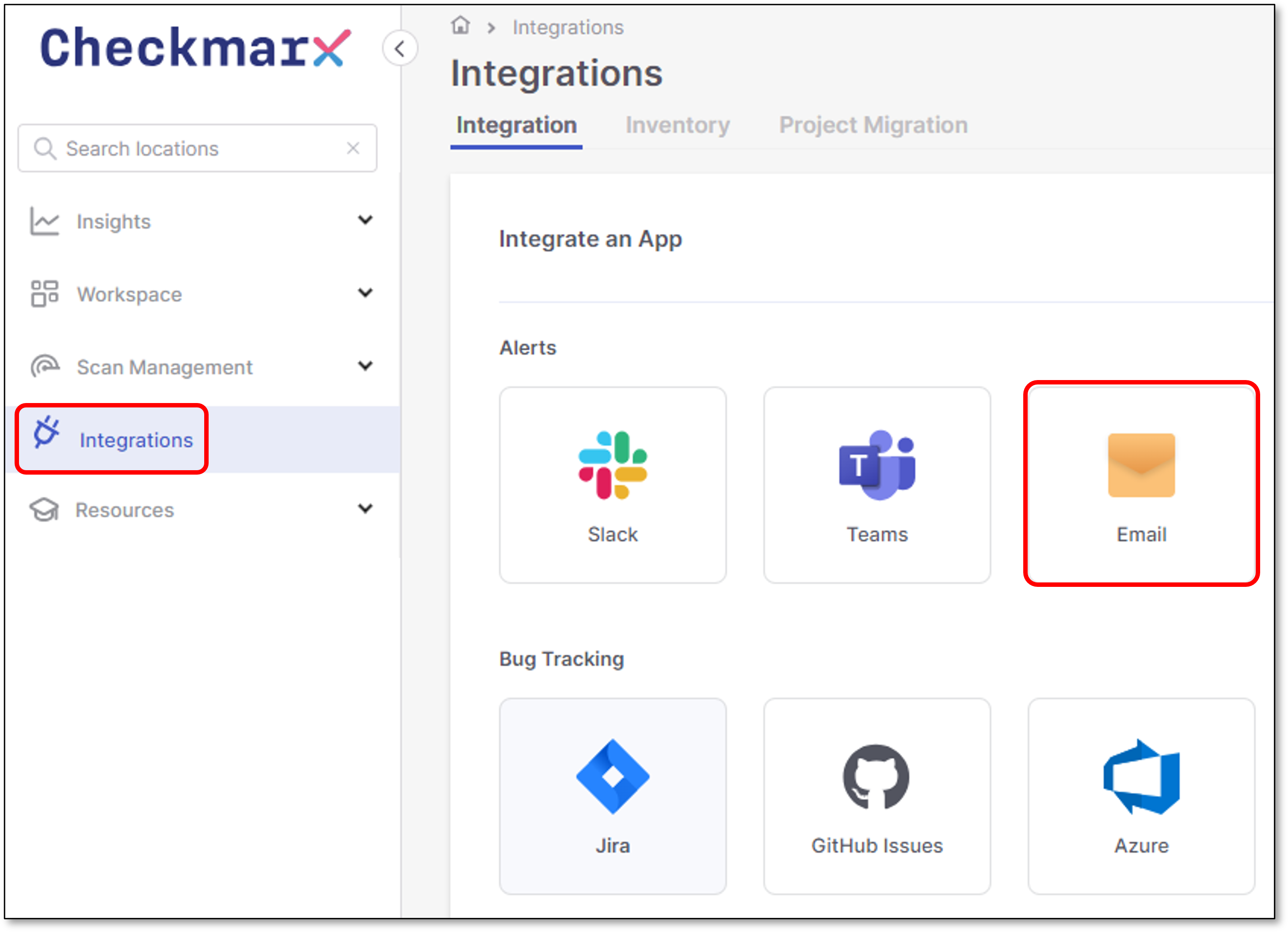Click the Slack logo icon

point(613,465)
